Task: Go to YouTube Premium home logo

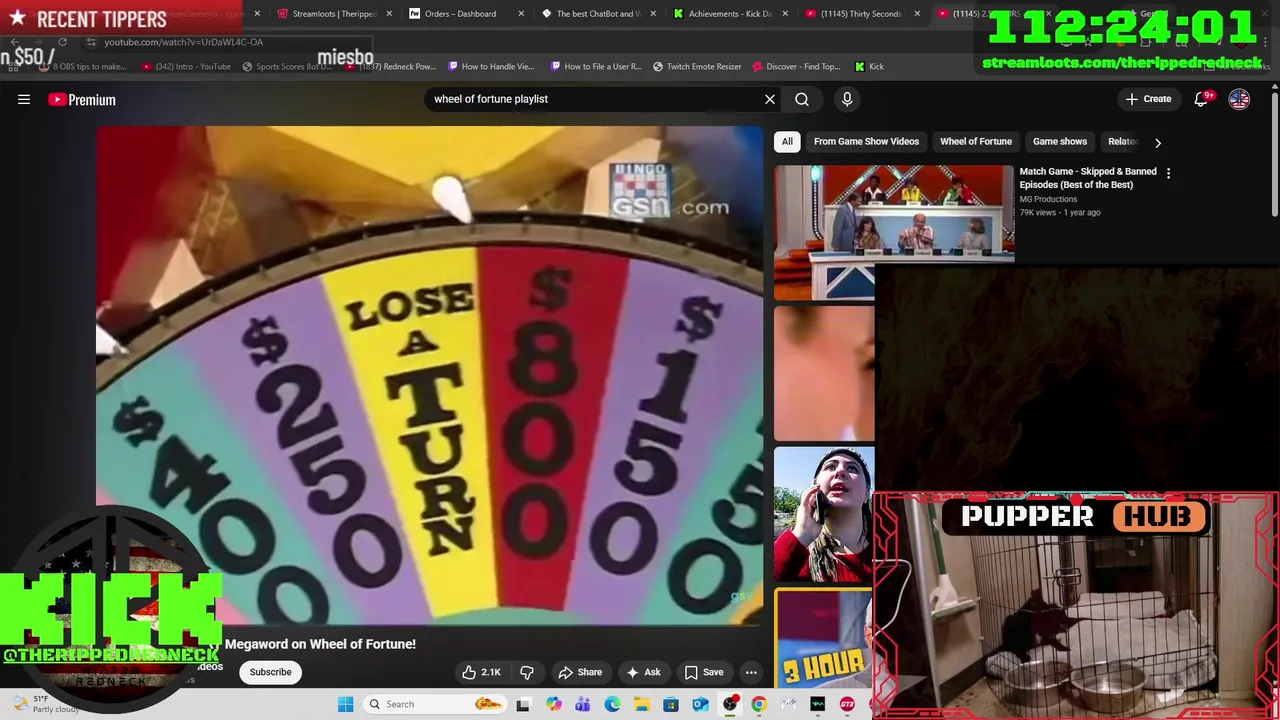Action: coord(82,99)
